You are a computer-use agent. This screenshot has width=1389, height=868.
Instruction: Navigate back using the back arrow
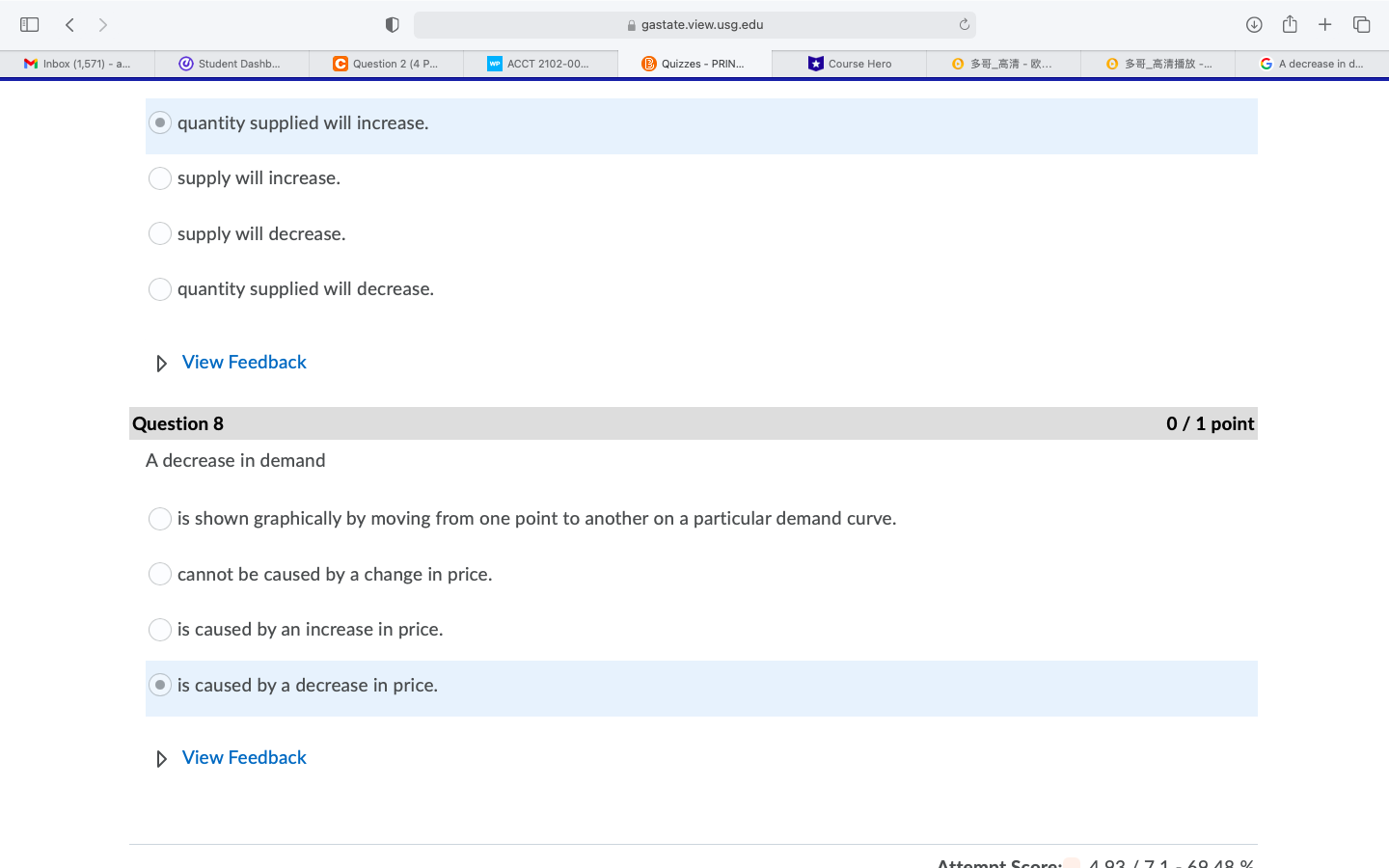point(68,24)
